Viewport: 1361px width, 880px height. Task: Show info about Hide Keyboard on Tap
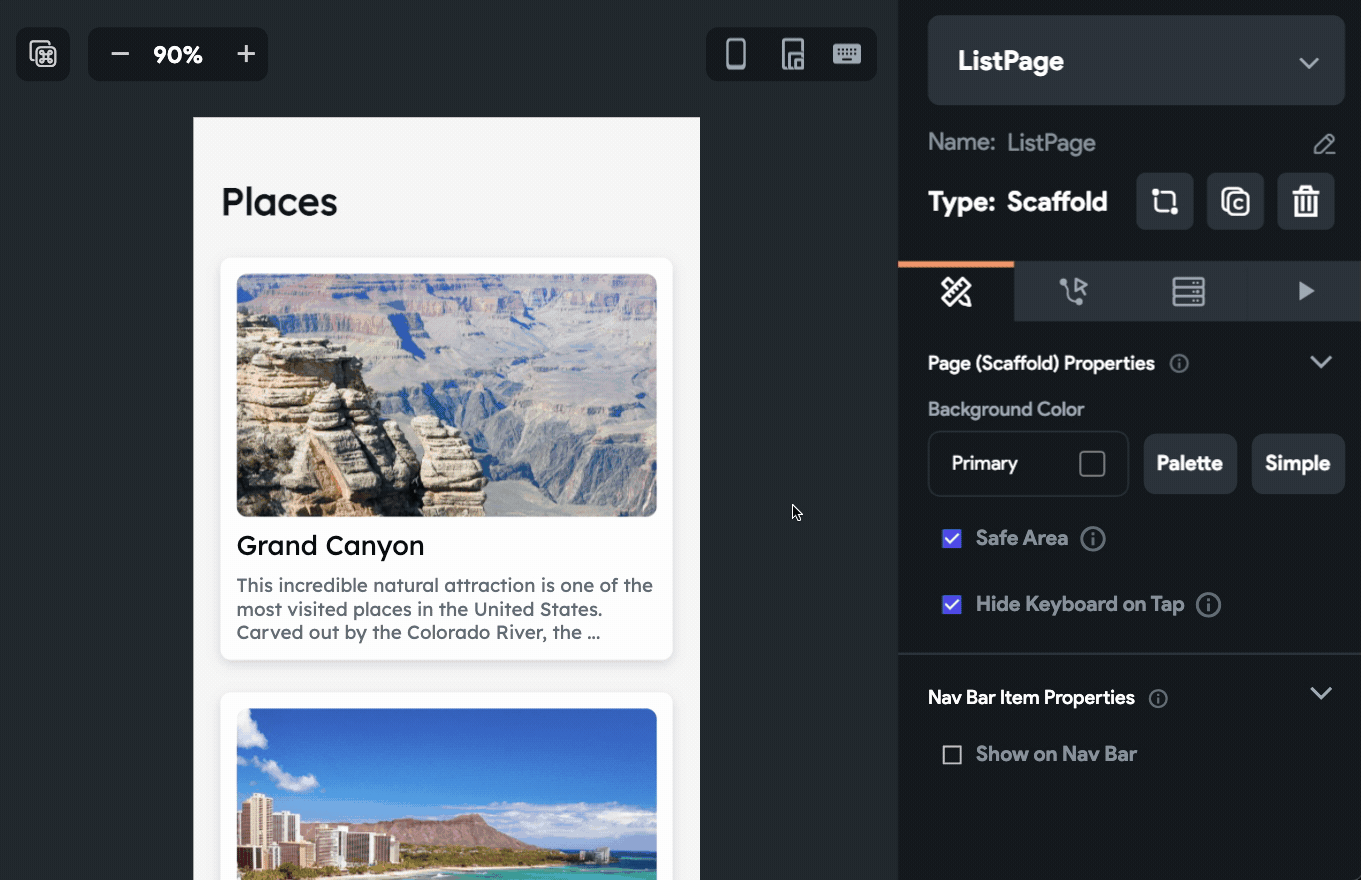[1208, 605]
